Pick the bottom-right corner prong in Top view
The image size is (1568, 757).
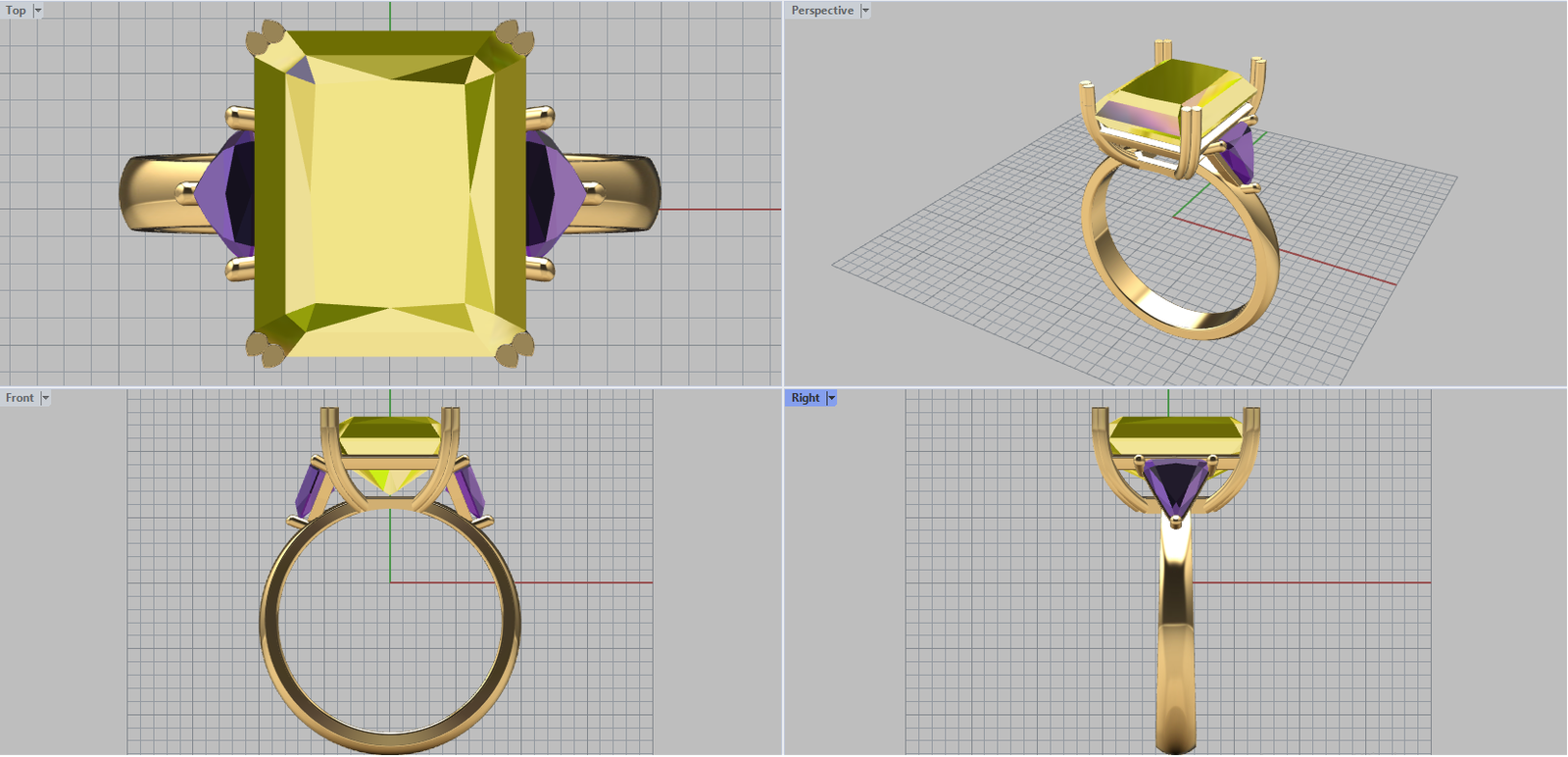(514, 348)
